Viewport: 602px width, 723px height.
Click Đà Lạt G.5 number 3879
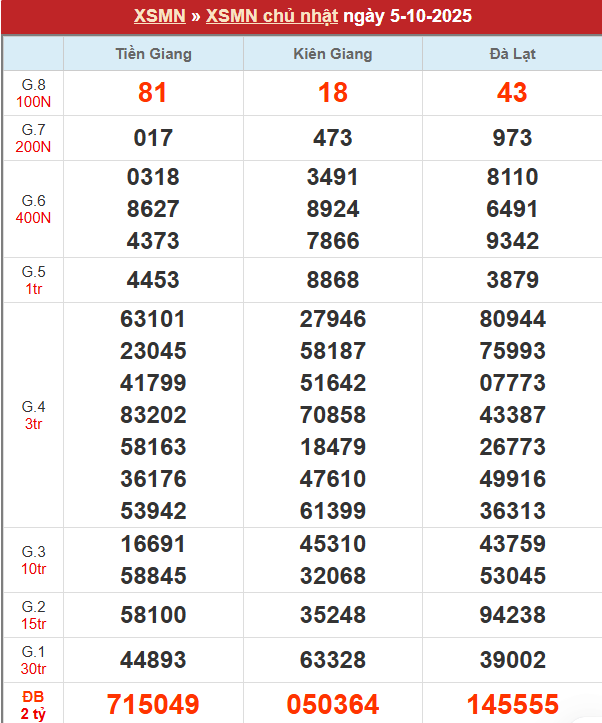512,280
